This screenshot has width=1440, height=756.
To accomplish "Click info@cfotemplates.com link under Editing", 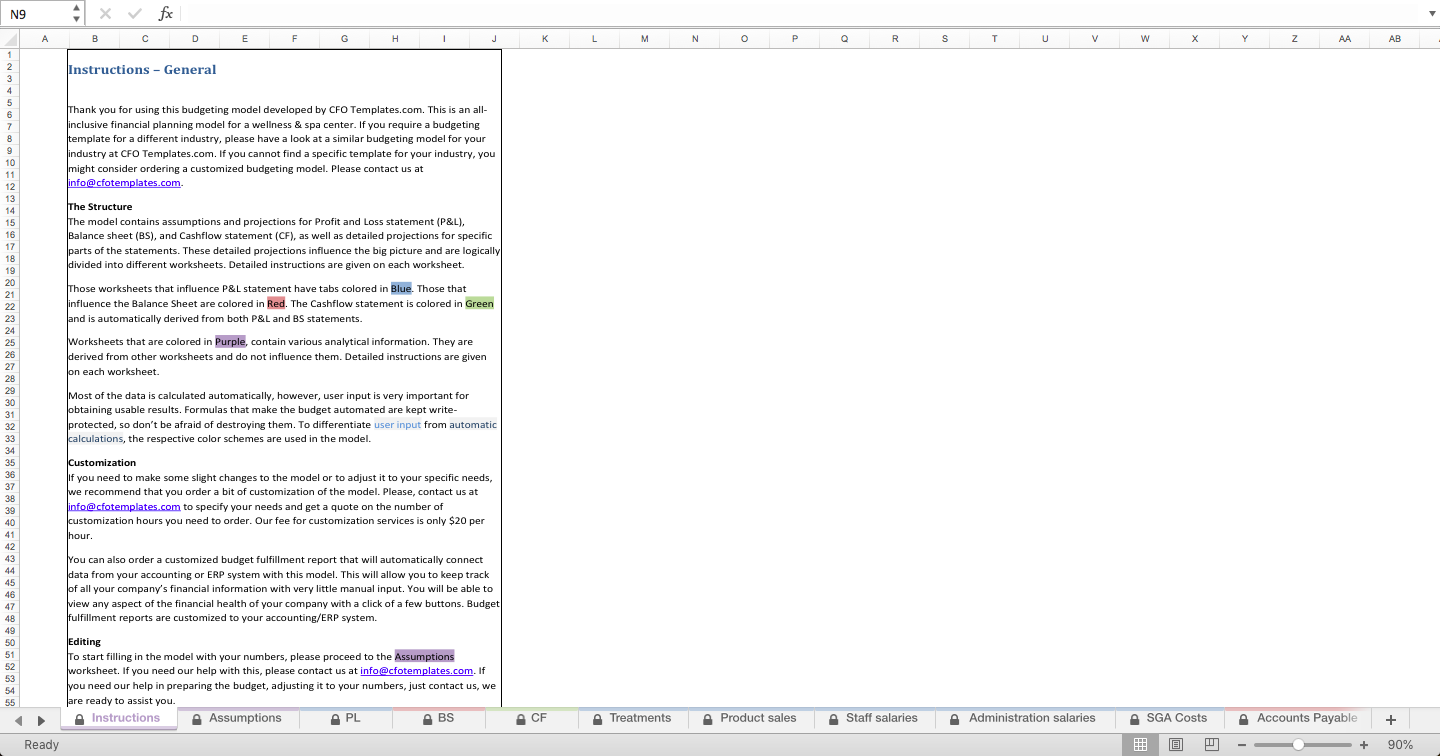I will [x=416, y=671].
